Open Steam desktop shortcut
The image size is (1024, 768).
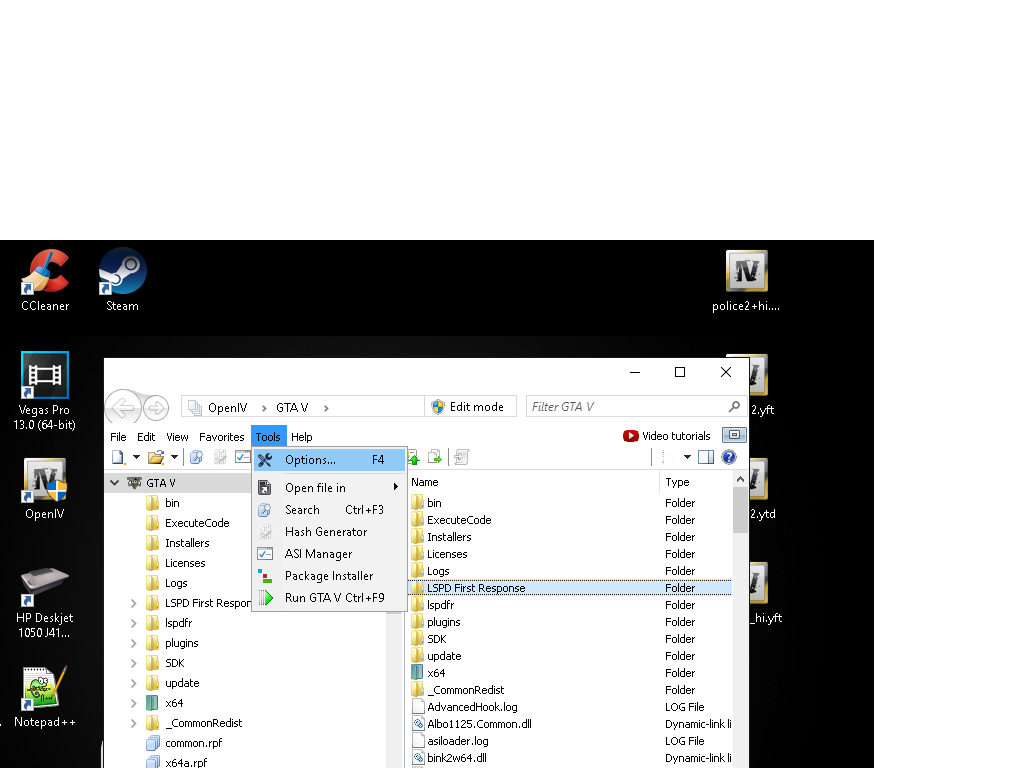tap(122, 280)
